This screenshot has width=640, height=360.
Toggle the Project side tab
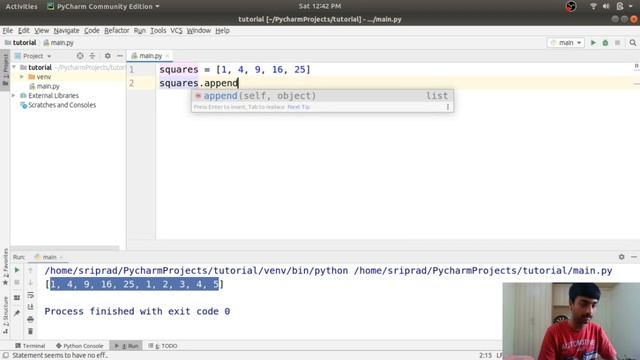[x=5, y=69]
